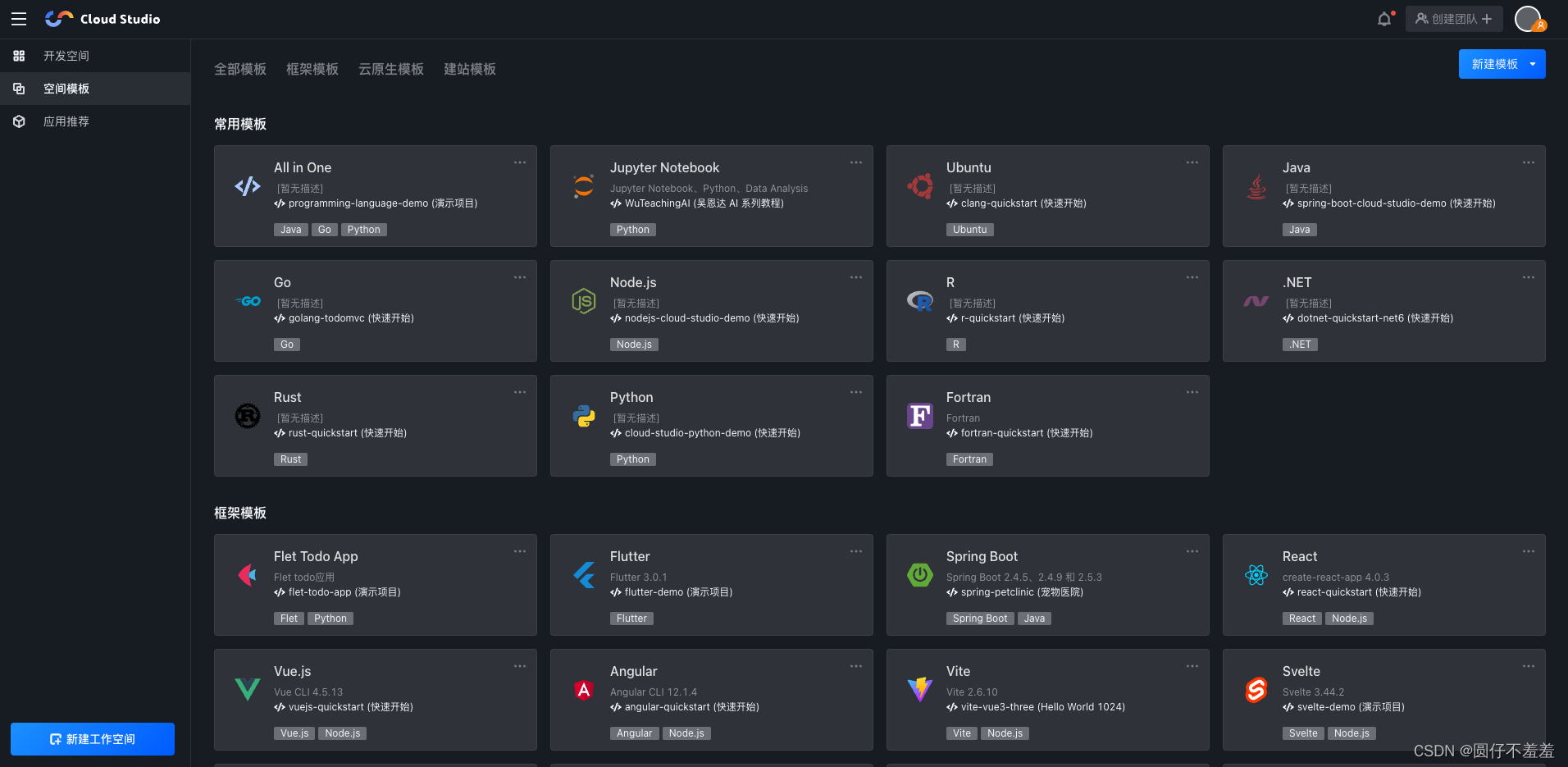Click the Spring Boot tag label

pos(980,619)
